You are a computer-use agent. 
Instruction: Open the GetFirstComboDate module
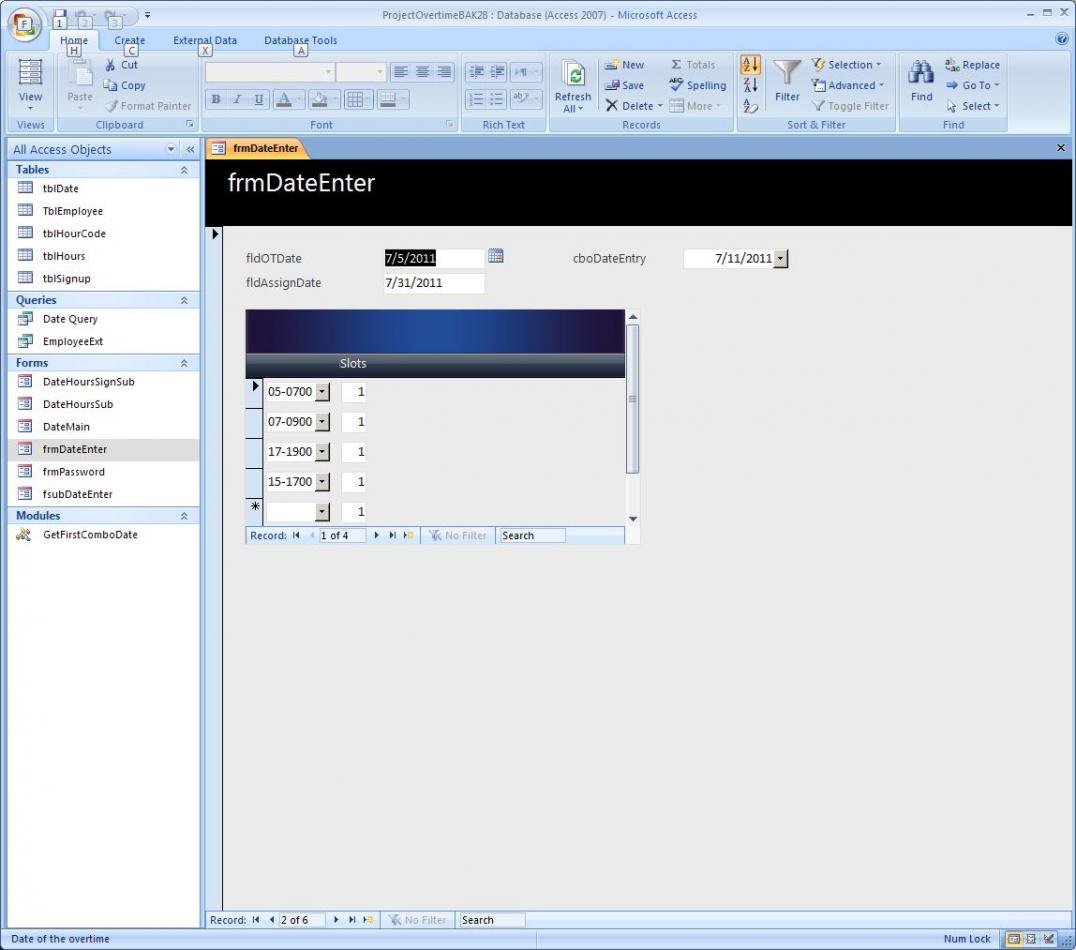tap(90, 535)
